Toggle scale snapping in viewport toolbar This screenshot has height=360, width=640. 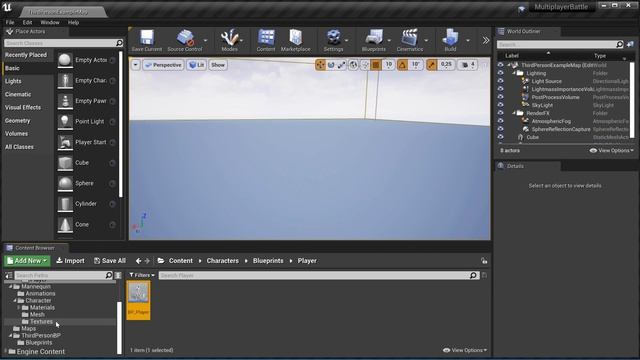[431, 64]
